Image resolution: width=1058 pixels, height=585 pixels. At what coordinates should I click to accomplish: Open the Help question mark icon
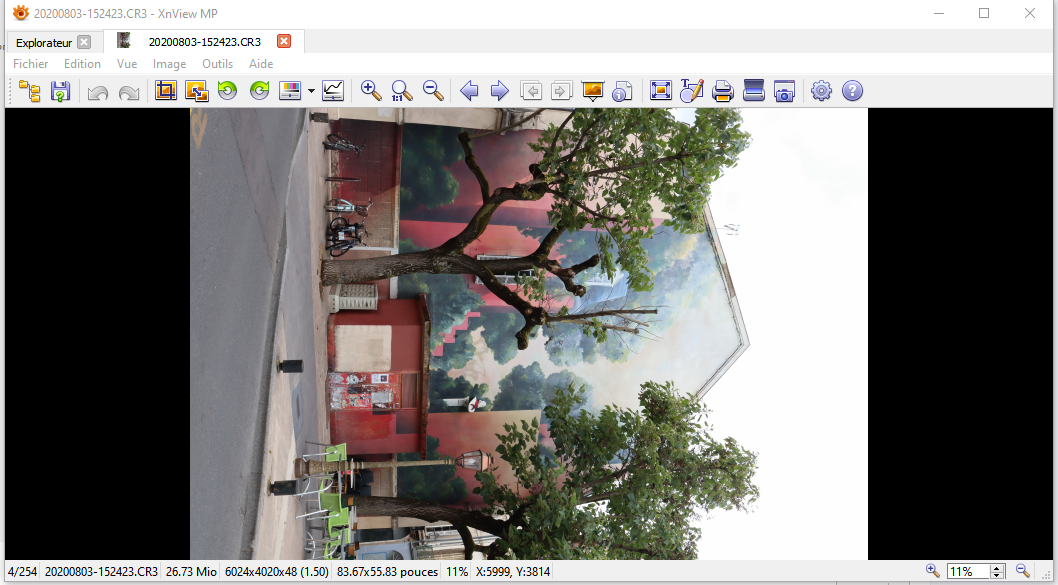coord(852,90)
